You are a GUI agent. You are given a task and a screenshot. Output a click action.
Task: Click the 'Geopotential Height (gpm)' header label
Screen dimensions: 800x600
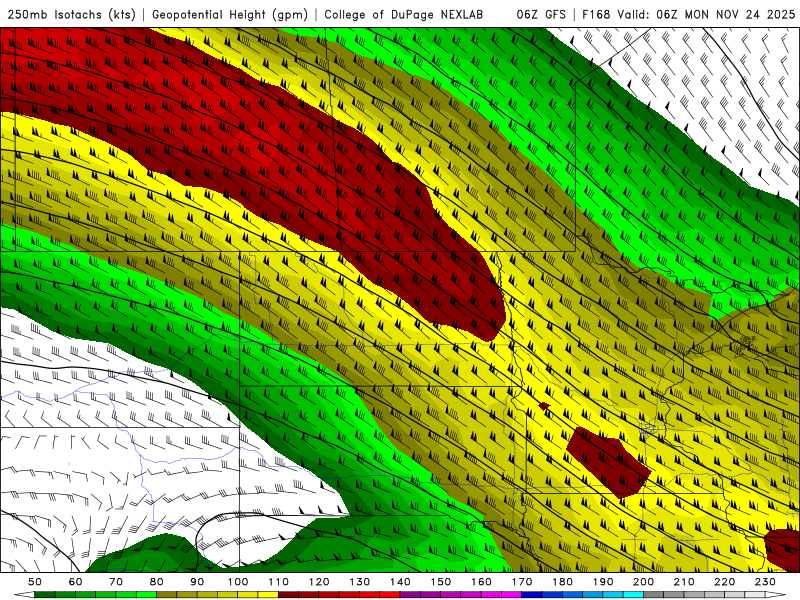point(230,14)
